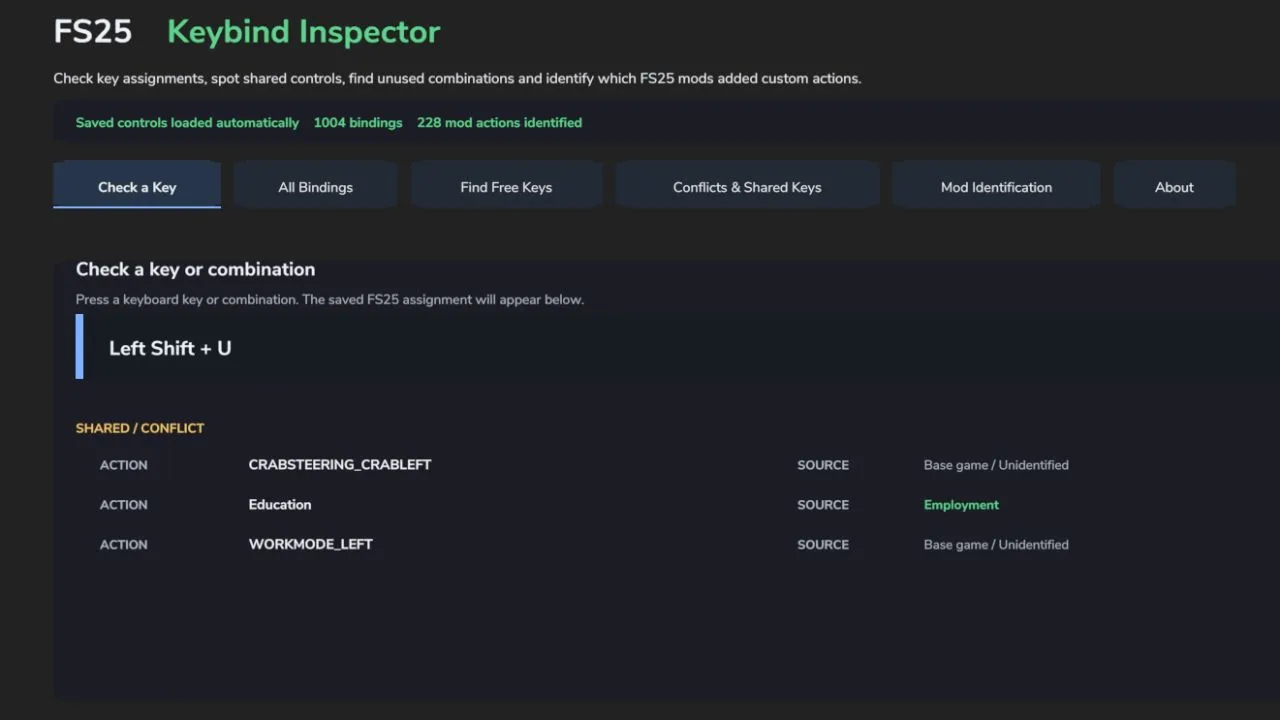Select WORKMODE_LEFT action name
The image size is (1280, 720).
tap(311, 545)
